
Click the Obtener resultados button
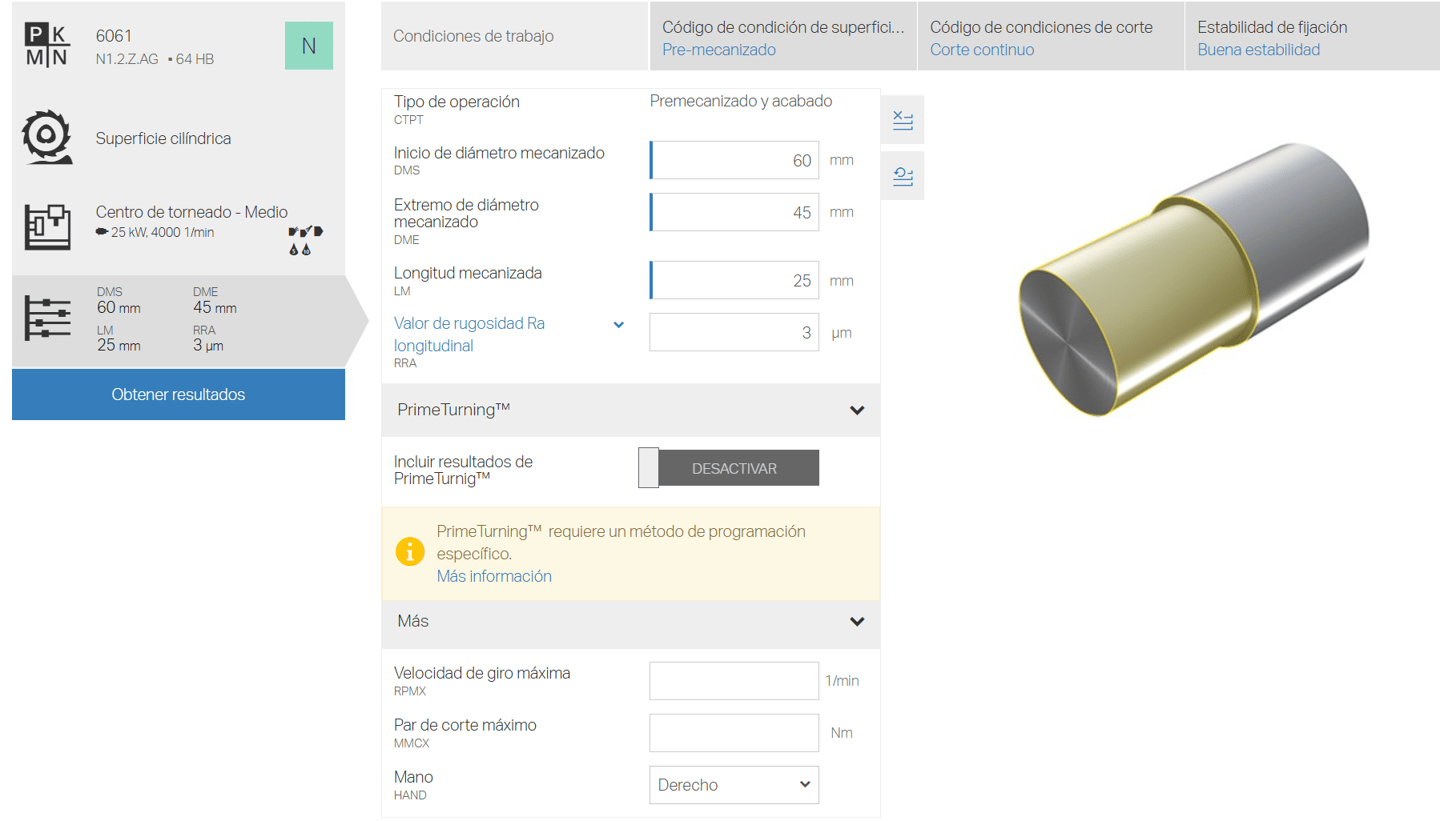click(178, 394)
